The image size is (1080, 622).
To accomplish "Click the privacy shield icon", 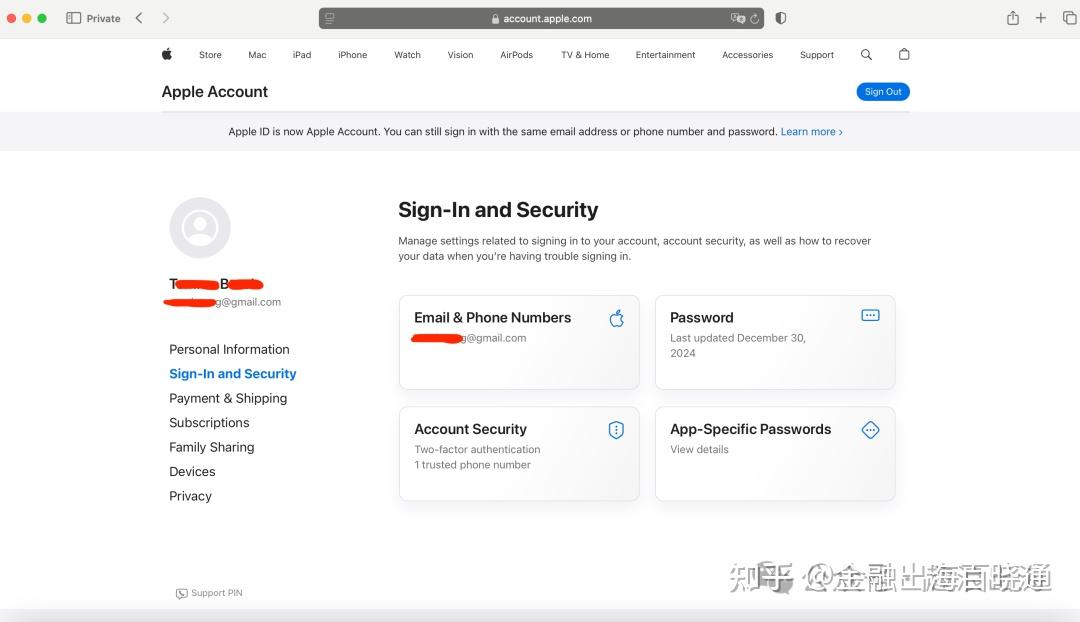I will pyautogui.click(x=781, y=18).
